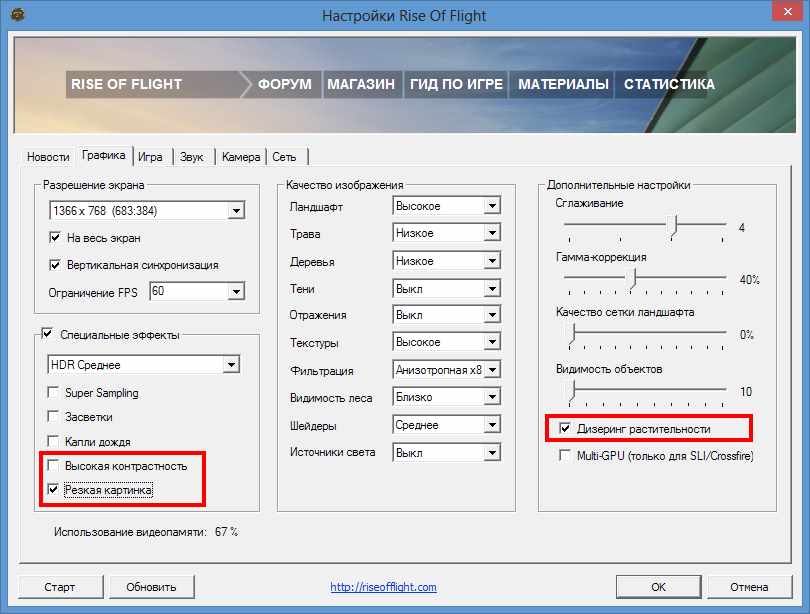Expand the Деревья quality dropdown
The image size is (810, 614).
pos(446,261)
